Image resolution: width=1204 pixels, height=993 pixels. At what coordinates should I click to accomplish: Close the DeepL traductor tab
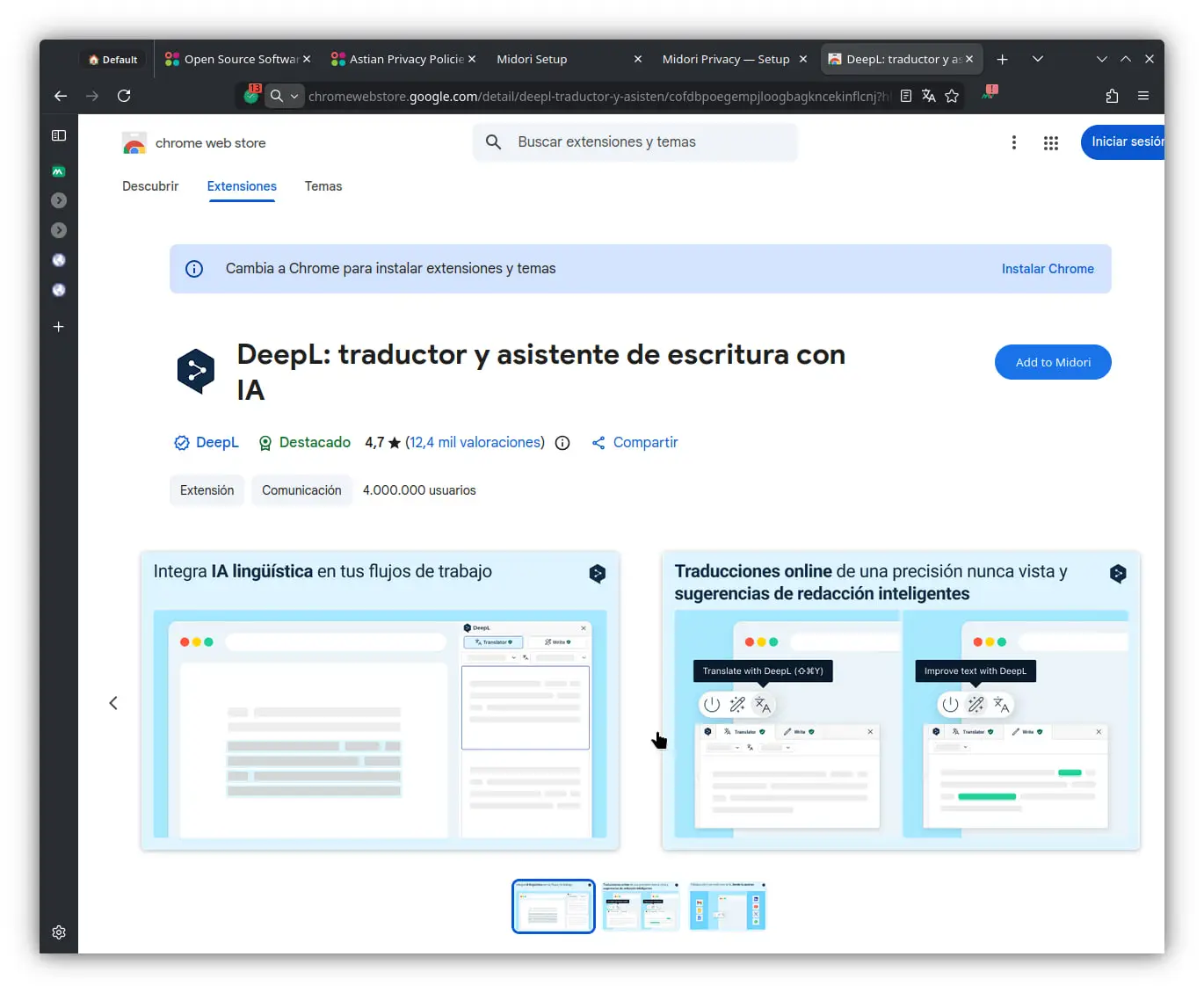click(x=969, y=59)
